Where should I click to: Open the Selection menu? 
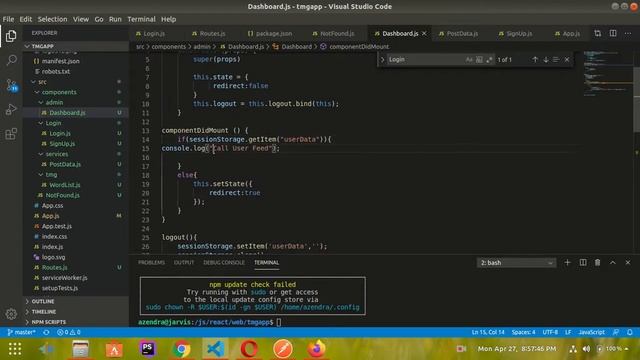pyautogui.click(x=52, y=19)
